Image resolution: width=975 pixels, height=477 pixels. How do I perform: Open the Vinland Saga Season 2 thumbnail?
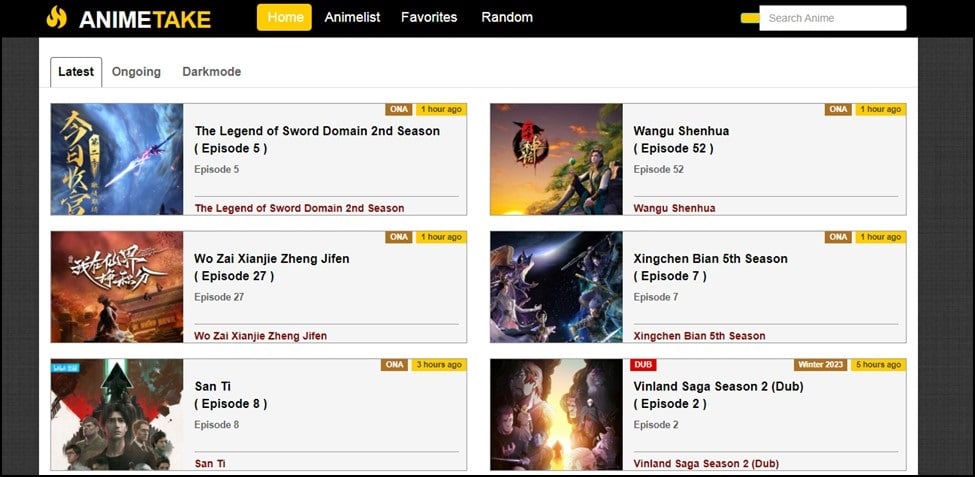[x=557, y=414]
